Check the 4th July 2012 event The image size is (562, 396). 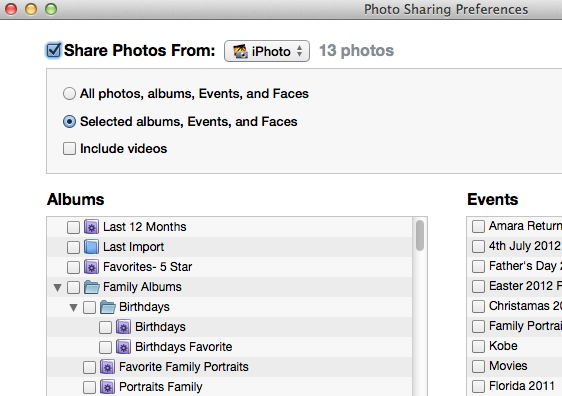(478, 247)
